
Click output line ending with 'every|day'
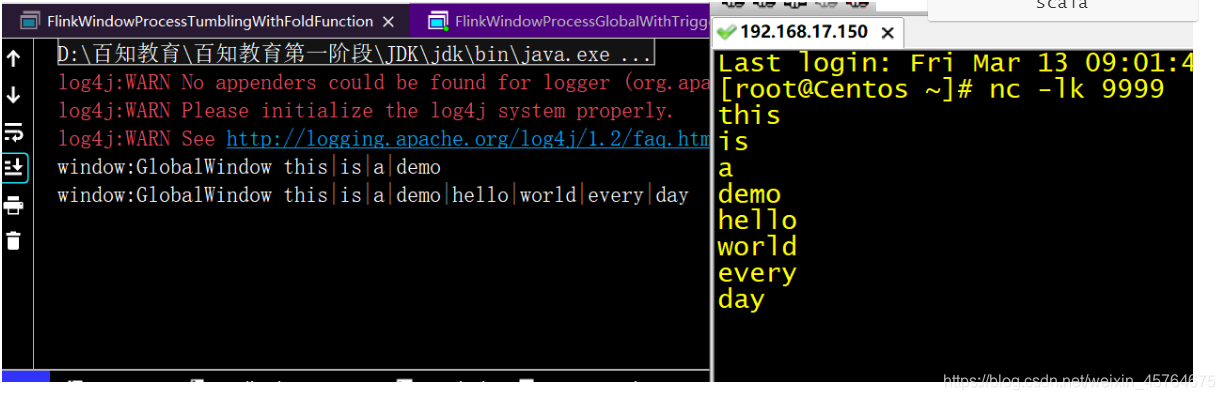[373, 194]
